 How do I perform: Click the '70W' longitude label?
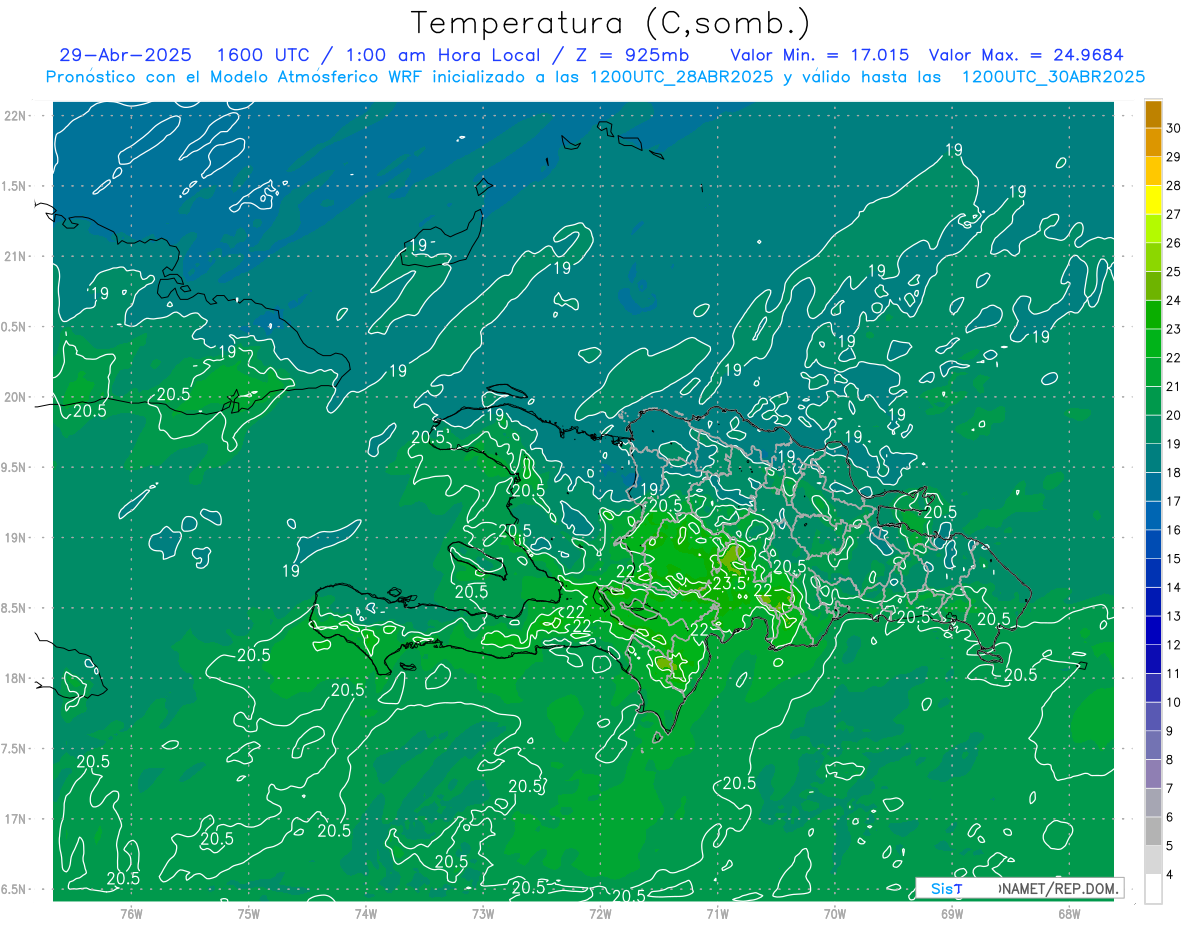[835, 913]
